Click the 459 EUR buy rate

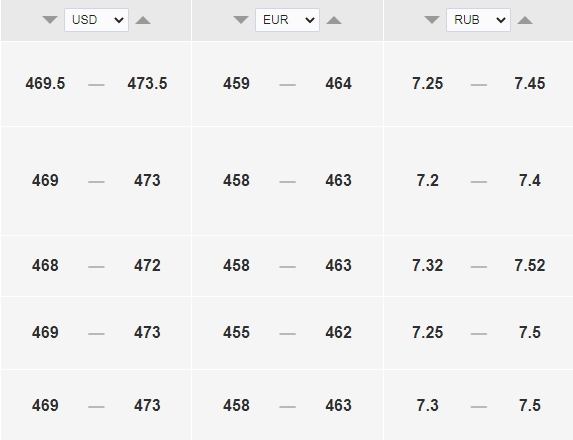tap(236, 84)
